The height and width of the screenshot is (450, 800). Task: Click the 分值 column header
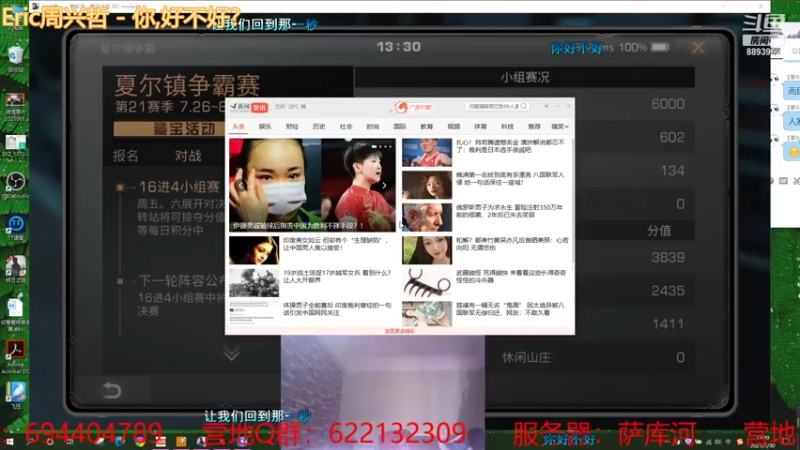coord(659,231)
